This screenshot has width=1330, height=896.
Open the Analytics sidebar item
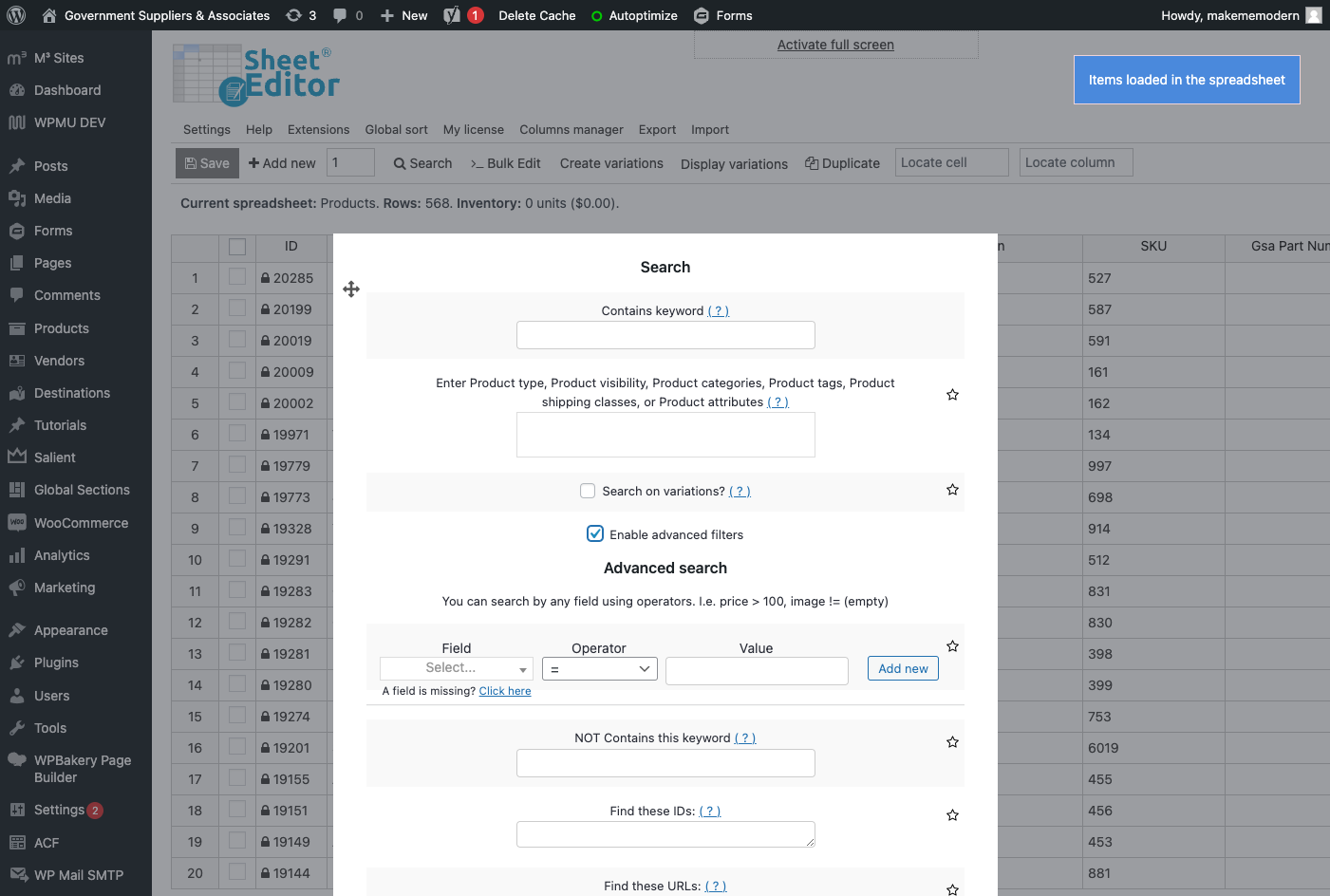[62, 555]
